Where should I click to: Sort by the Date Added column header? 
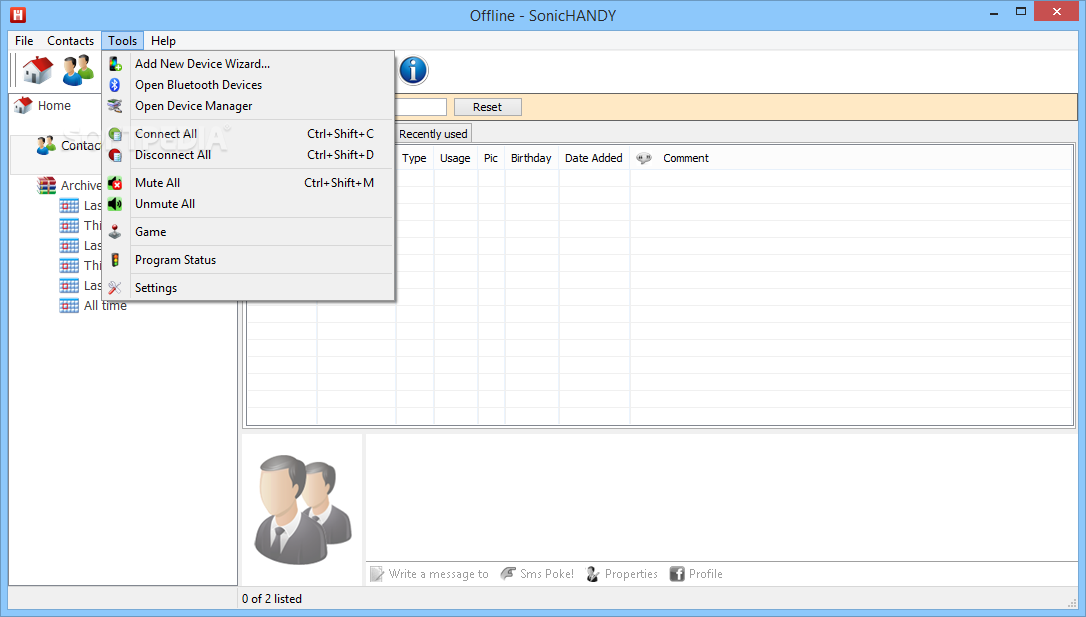coord(594,158)
